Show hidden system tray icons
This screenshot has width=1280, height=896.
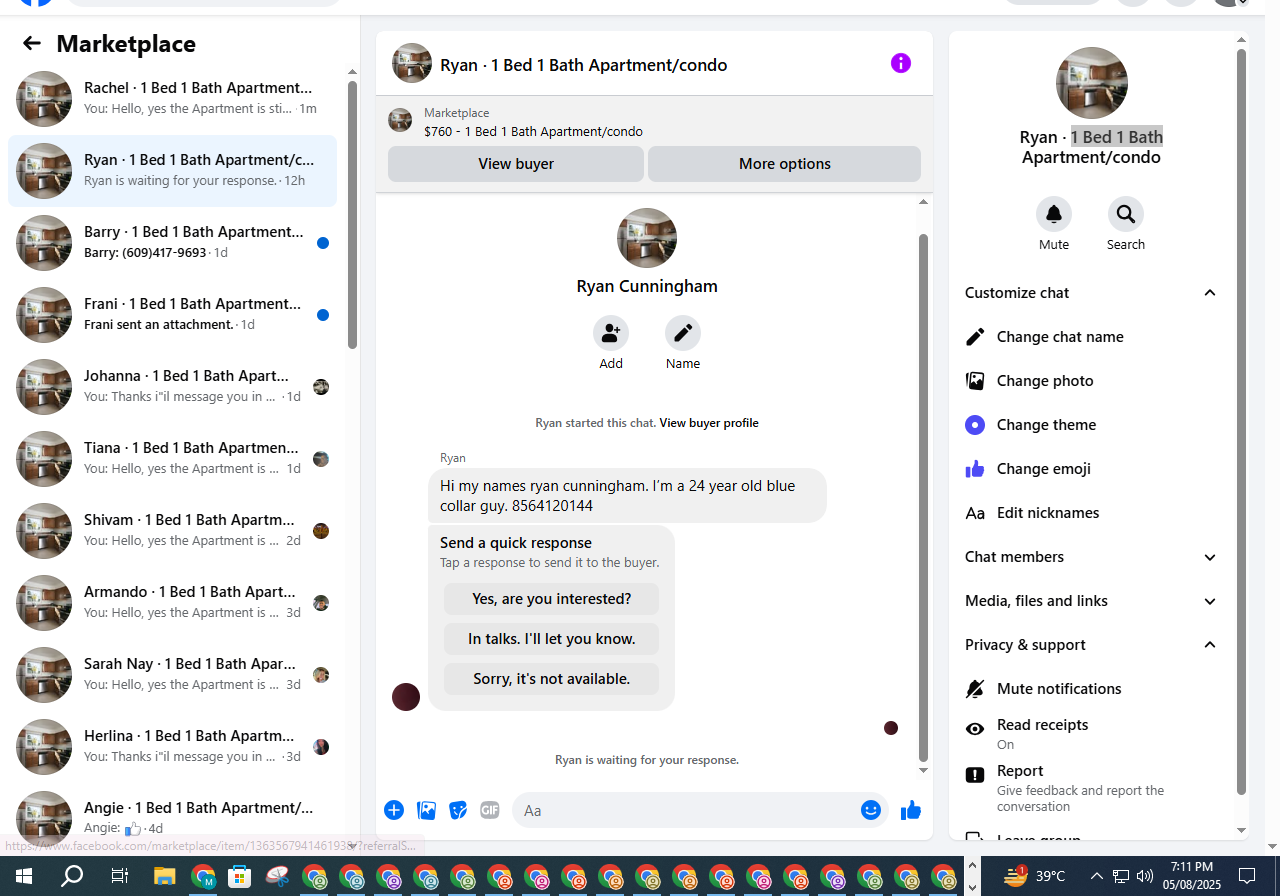pyautogui.click(x=1096, y=876)
